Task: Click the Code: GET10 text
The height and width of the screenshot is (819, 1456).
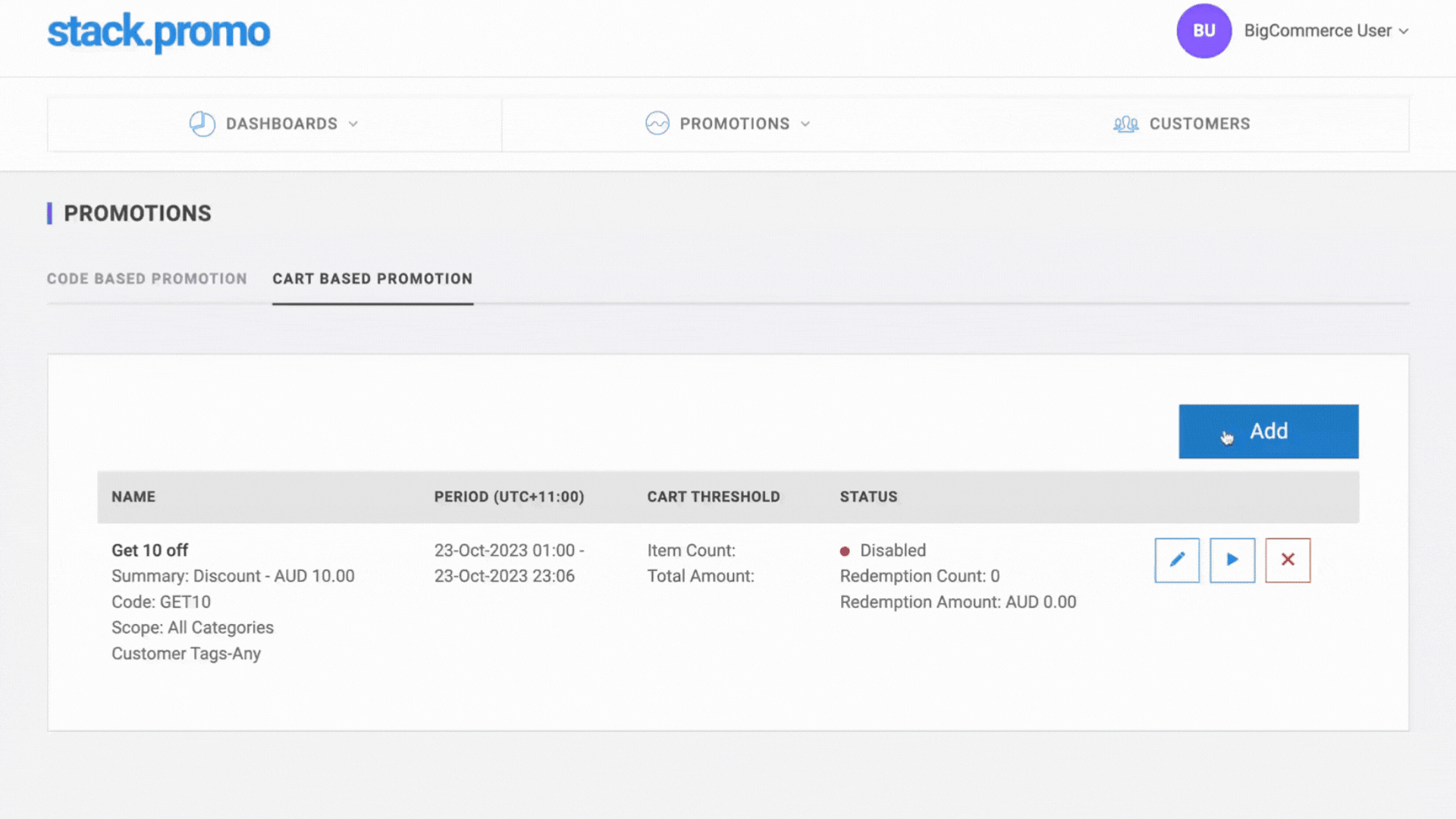Action: (161, 602)
